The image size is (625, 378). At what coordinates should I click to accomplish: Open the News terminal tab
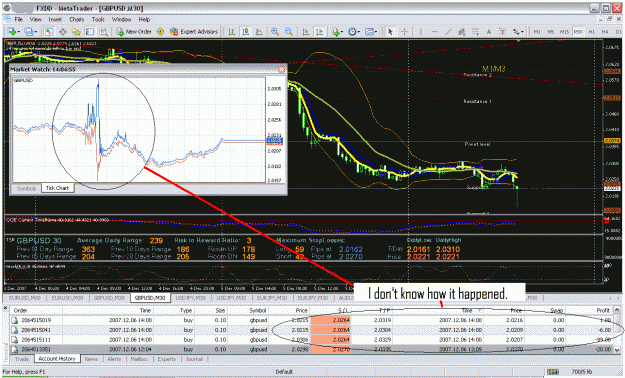(x=91, y=359)
